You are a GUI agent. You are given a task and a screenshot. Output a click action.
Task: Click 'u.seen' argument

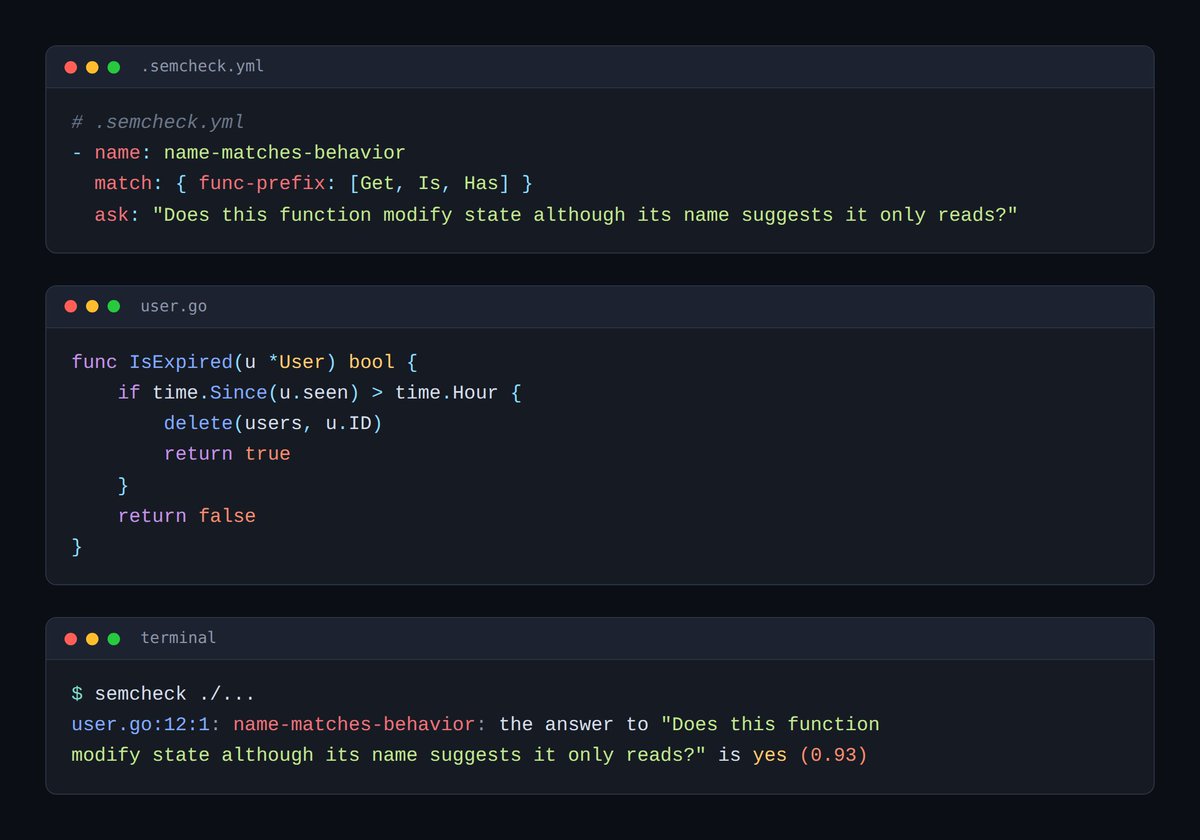pyautogui.click(x=313, y=393)
